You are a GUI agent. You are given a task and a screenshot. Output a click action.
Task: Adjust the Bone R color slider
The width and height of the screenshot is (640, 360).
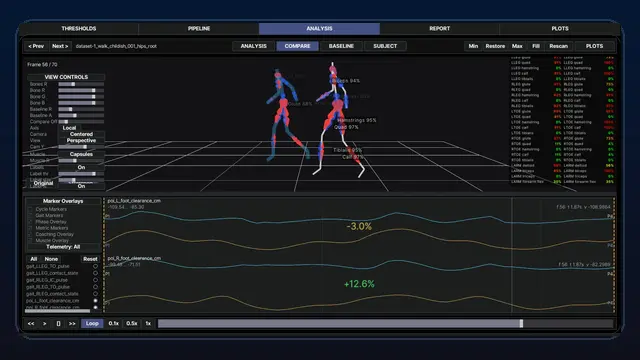pos(81,90)
